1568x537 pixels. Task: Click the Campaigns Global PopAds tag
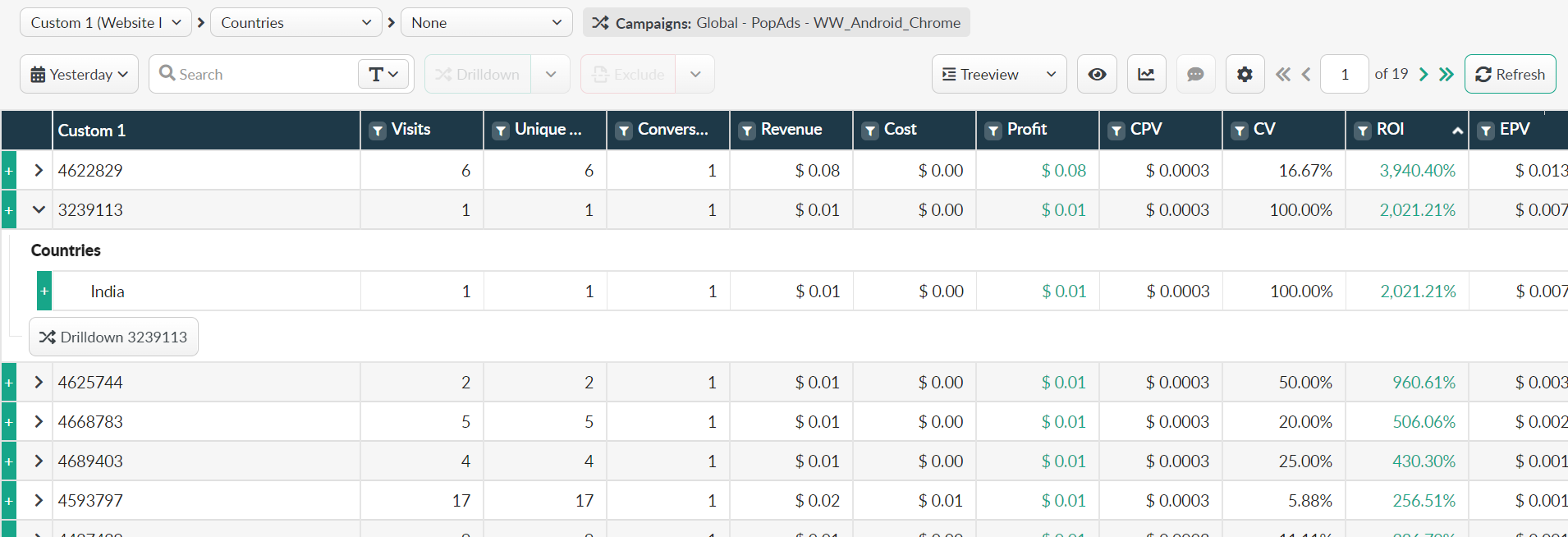click(x=777, y=23)
